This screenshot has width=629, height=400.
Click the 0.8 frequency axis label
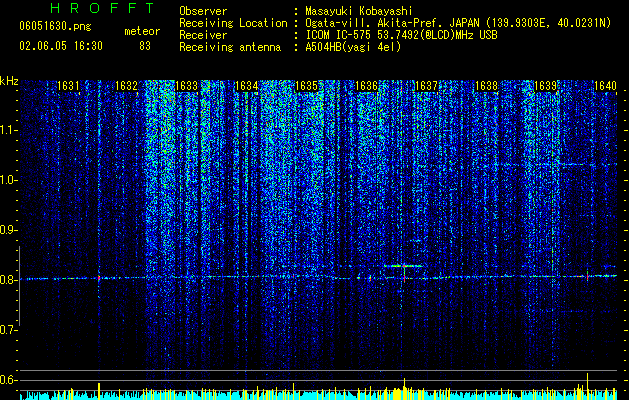click(9, 280)
